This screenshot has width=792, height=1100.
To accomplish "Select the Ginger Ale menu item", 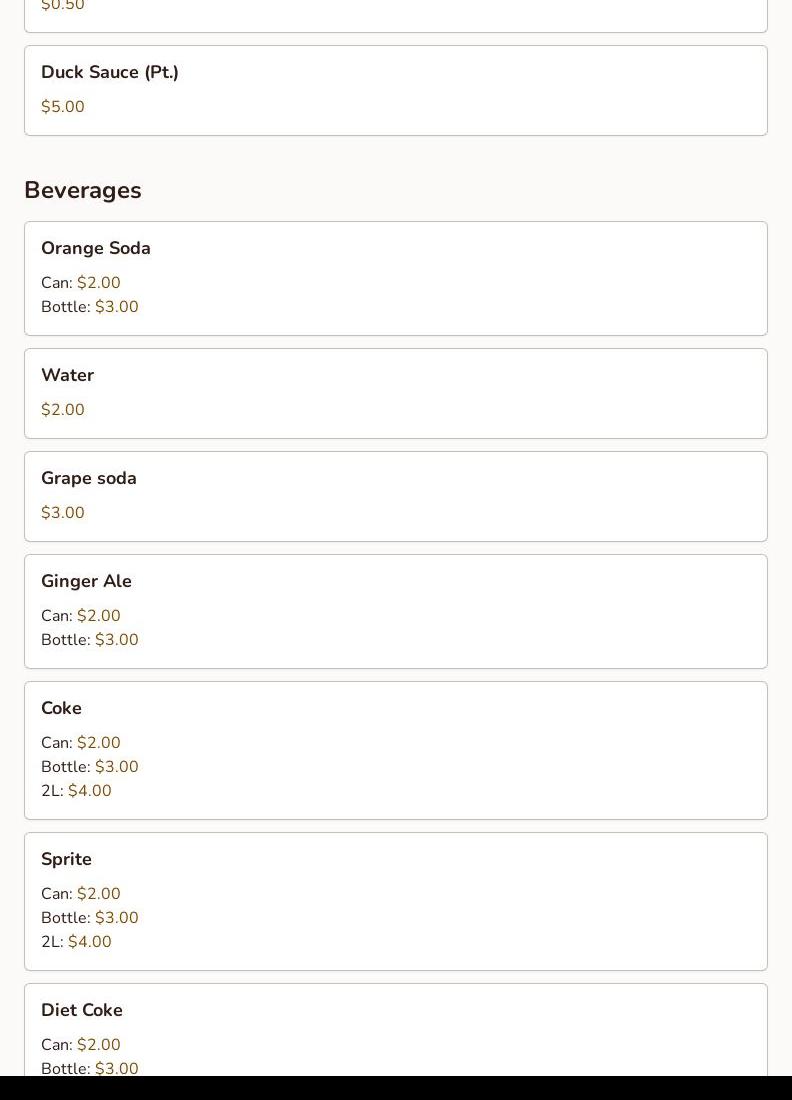I will point(86,581).
